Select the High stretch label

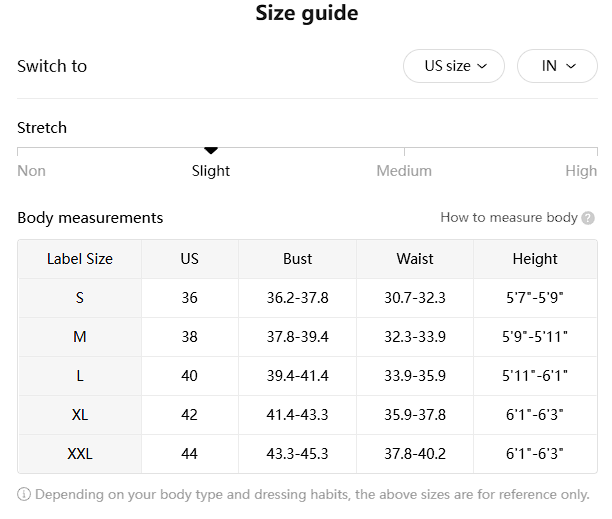pyautogui.click(x=581, y=171)
